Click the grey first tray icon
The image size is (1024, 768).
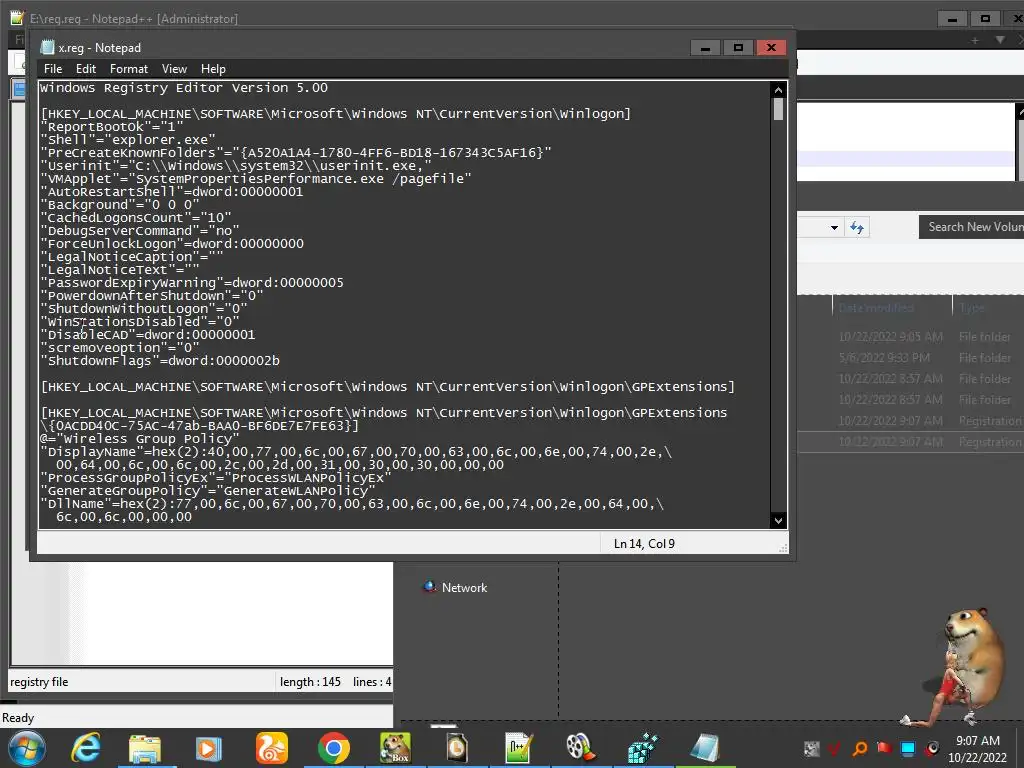click(x=812, y=748)
